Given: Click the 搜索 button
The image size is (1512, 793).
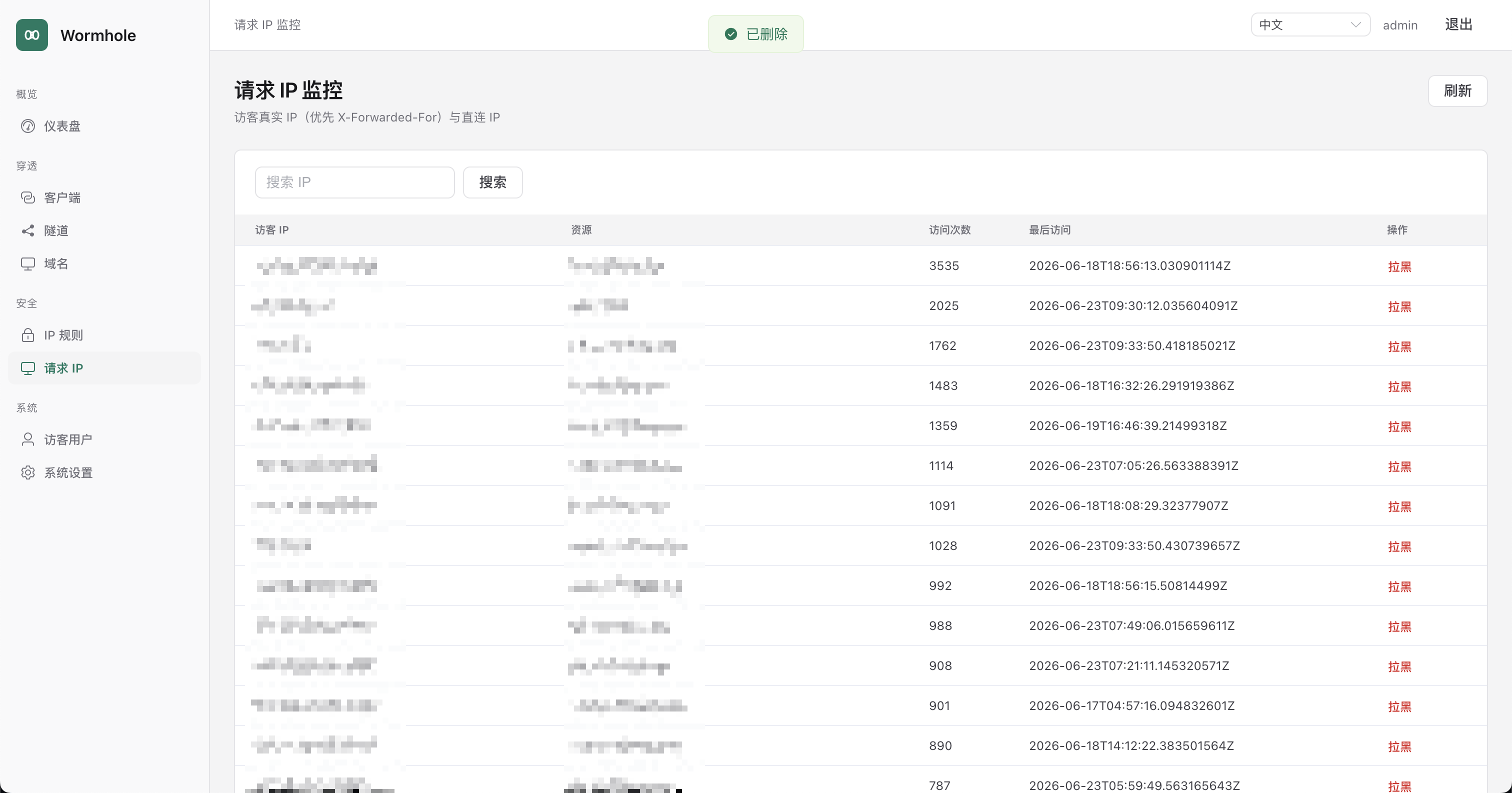Looking at the screenshot, I should 492,182.
